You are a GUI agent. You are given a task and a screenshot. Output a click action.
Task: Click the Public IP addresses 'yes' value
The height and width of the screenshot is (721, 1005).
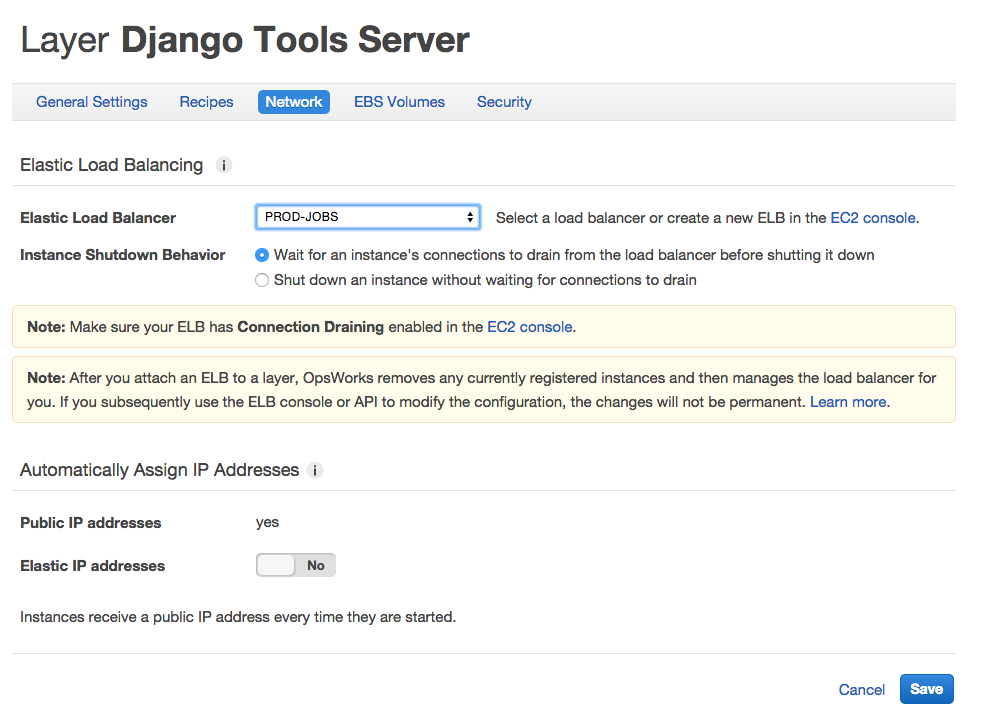coord(267,522)
